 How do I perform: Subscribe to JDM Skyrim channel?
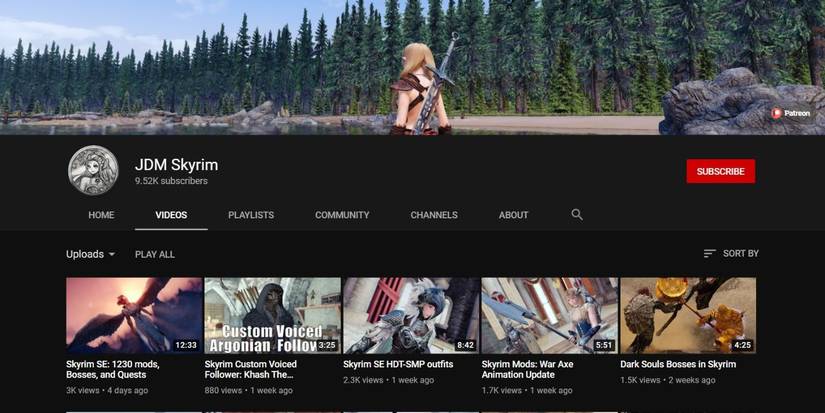[x=720, y=172]
